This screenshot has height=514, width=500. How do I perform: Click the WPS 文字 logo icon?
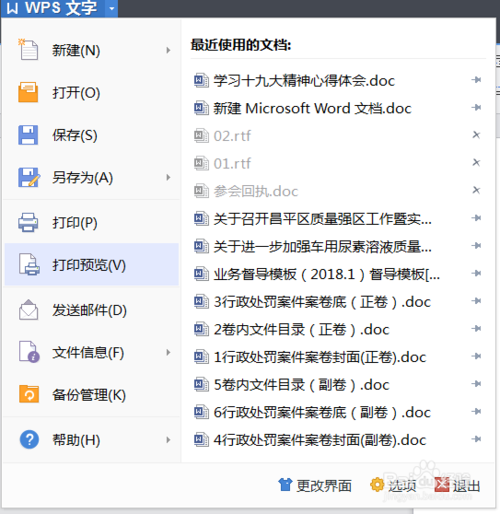pyautogui.click(x=12, y=8)
